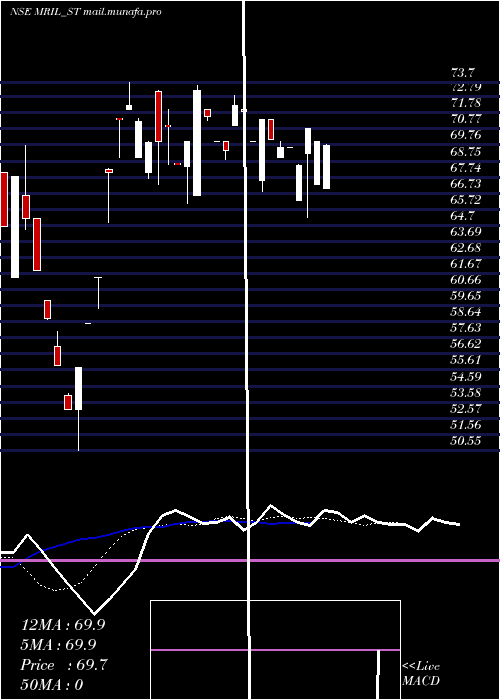This screenshot has height=700, width=500.
Task: Select the 68.75 price axis label
Action: (466, 152)
